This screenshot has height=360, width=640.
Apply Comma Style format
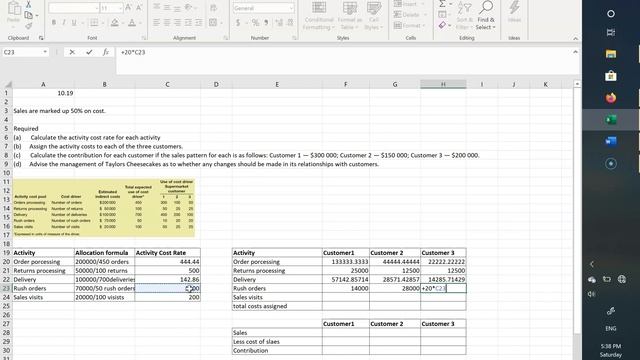[266, 23]
